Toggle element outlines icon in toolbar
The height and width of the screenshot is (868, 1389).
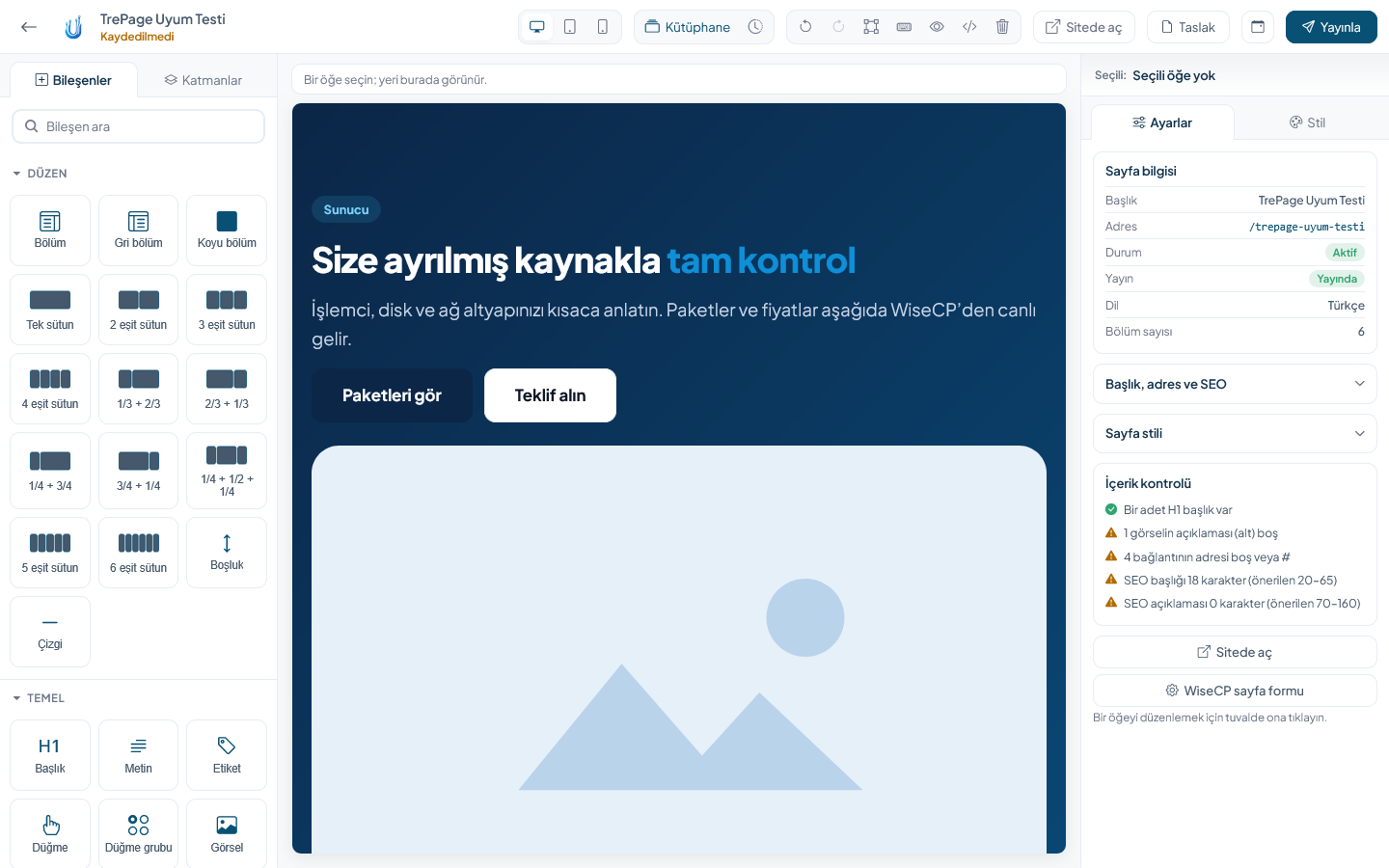(871, 27)
